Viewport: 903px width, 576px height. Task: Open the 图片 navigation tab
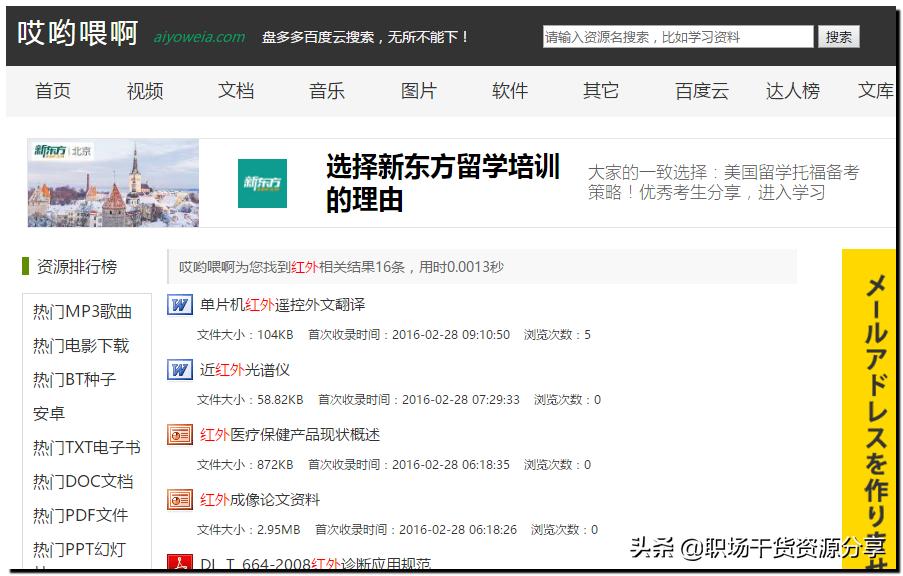[419, 91]
